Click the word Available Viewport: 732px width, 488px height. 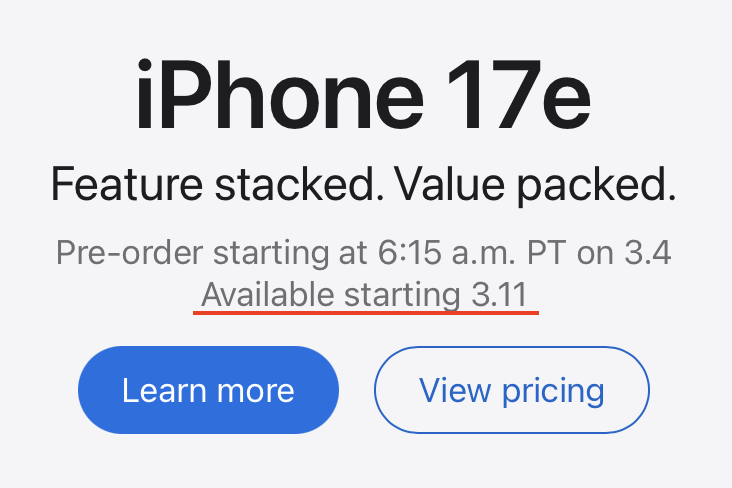[269, 295]
